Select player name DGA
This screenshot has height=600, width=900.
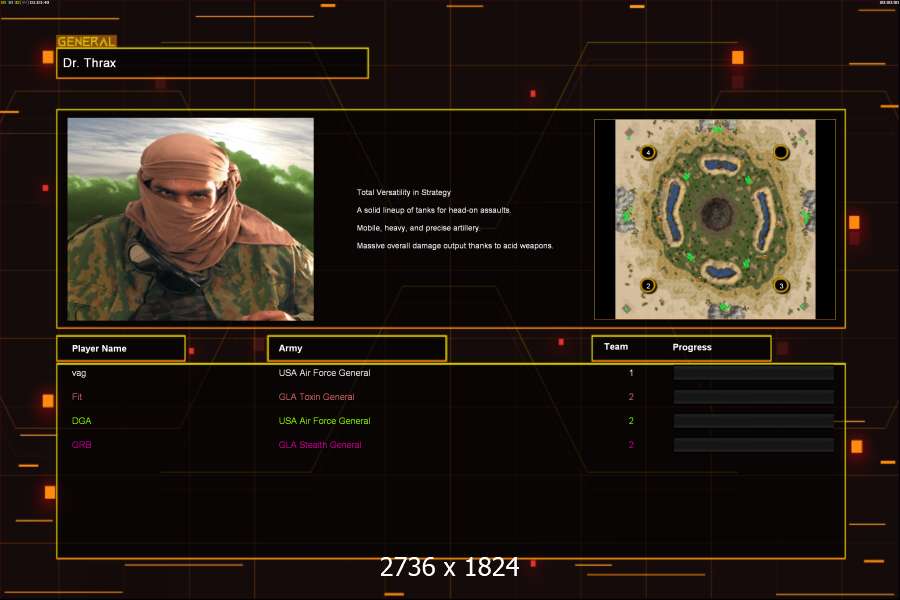82,421
